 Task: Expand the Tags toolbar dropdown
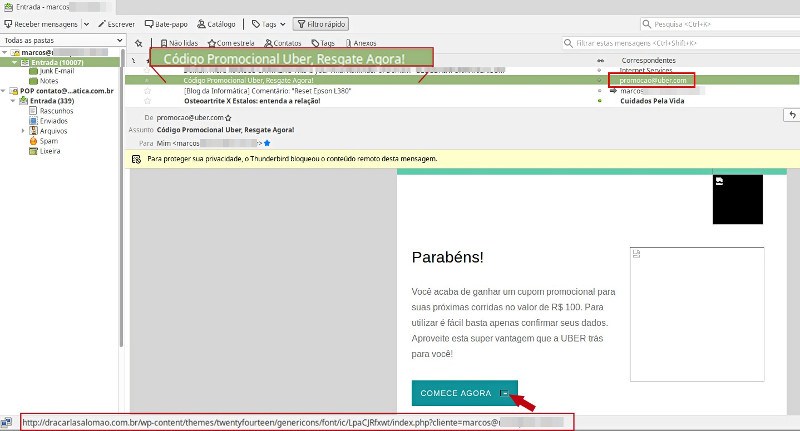(x=268, y=23)
